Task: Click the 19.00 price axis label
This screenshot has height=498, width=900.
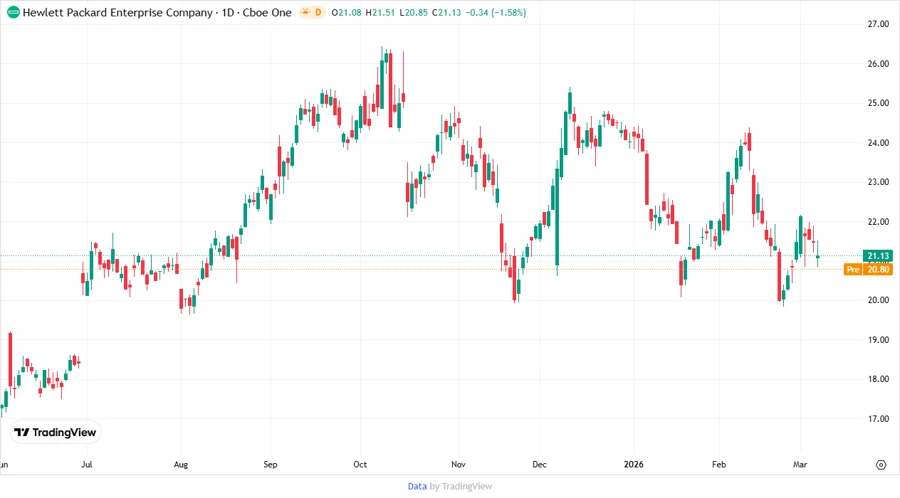Action: coord(878,340)
